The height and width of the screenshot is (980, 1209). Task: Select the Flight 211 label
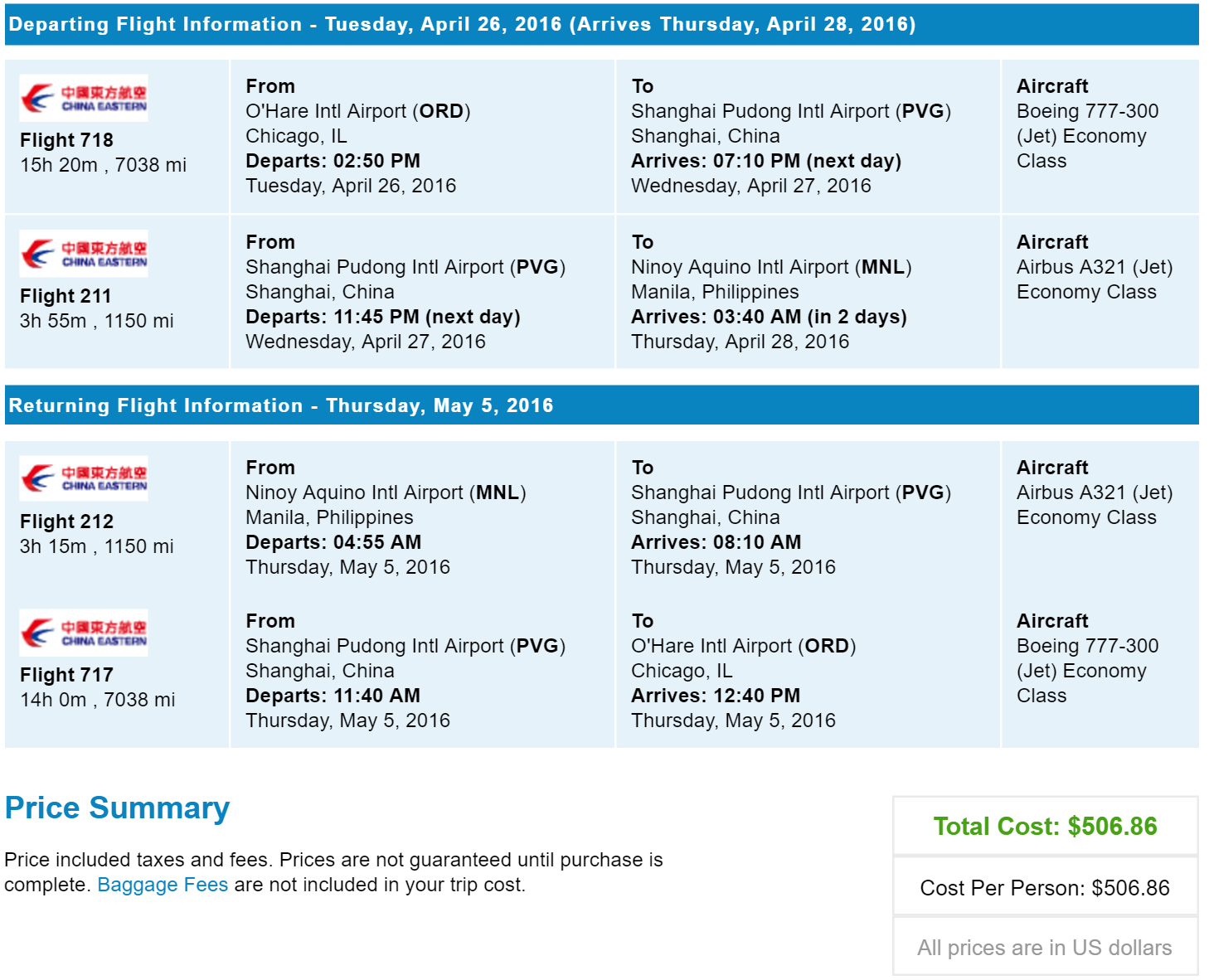click(66, 296)
